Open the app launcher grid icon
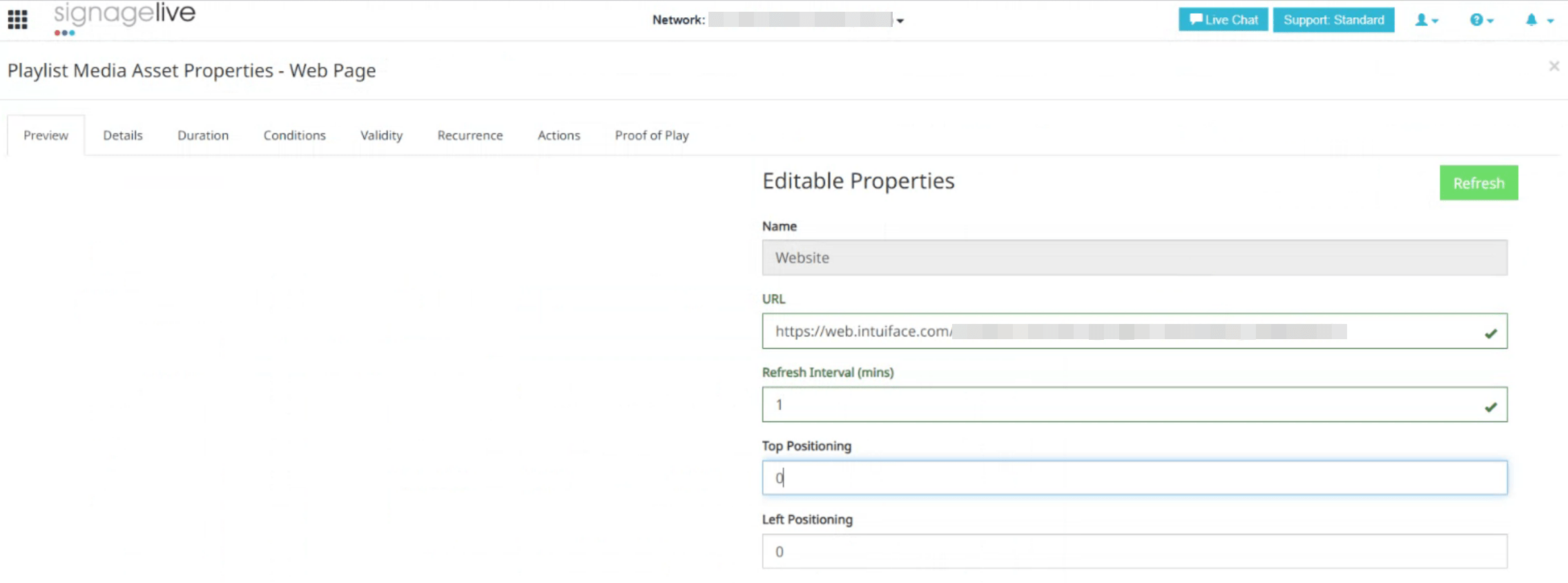The height and width of the screenshot is (583, 1568). (x=17, y=20)
